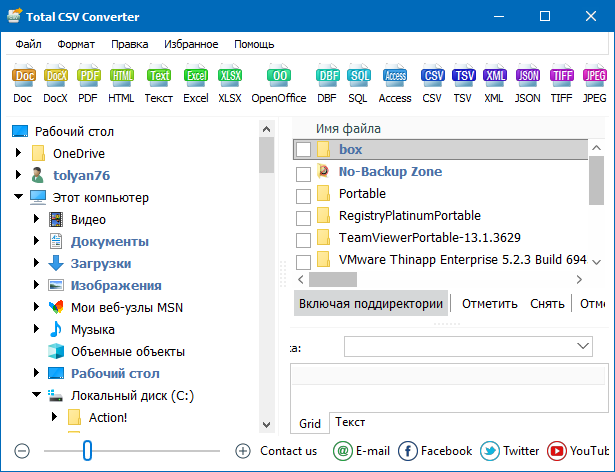This screenshot has width=615, height=472.
Task: Select the PDF conversion format icon
Action: click(89, 76)
